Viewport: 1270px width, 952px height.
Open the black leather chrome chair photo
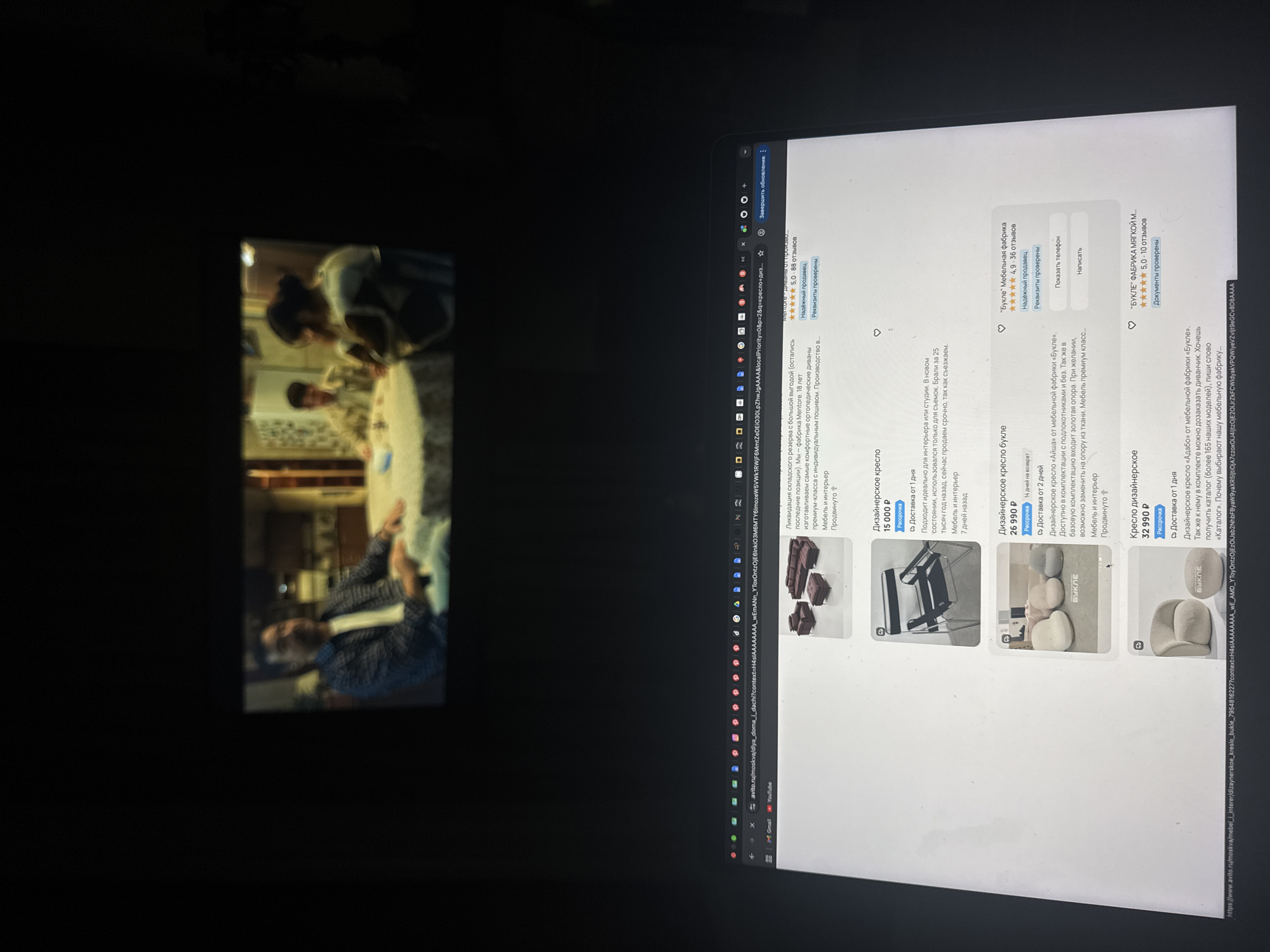pyautogui.click(x=926, y=592)
